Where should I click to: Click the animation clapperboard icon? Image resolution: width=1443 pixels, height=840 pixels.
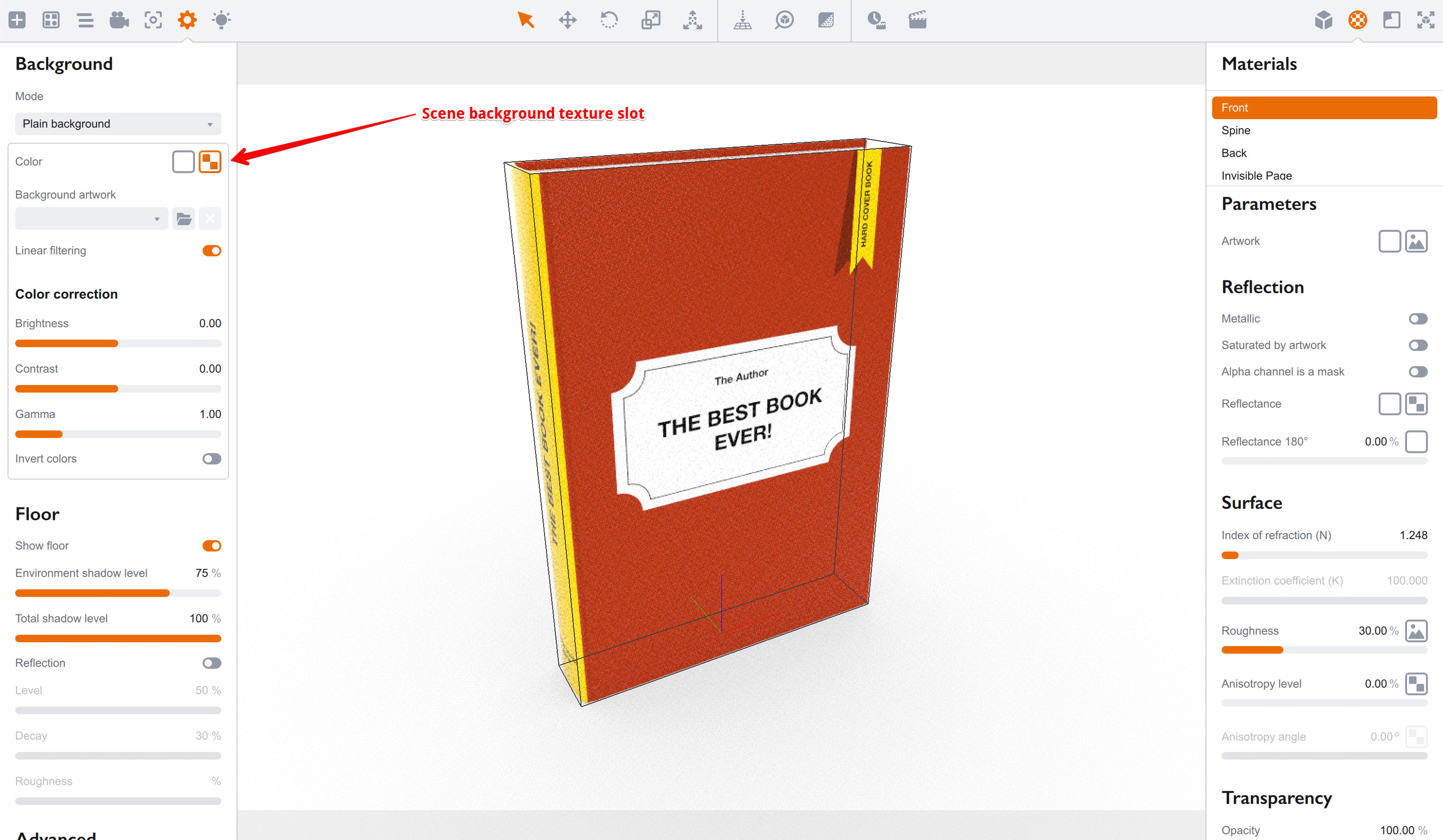pos(917,20)
